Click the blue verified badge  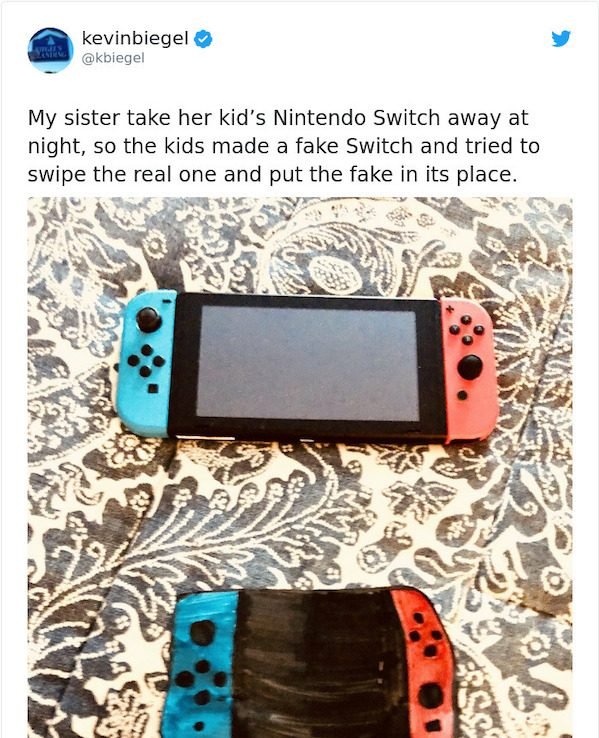pos(203,39)
